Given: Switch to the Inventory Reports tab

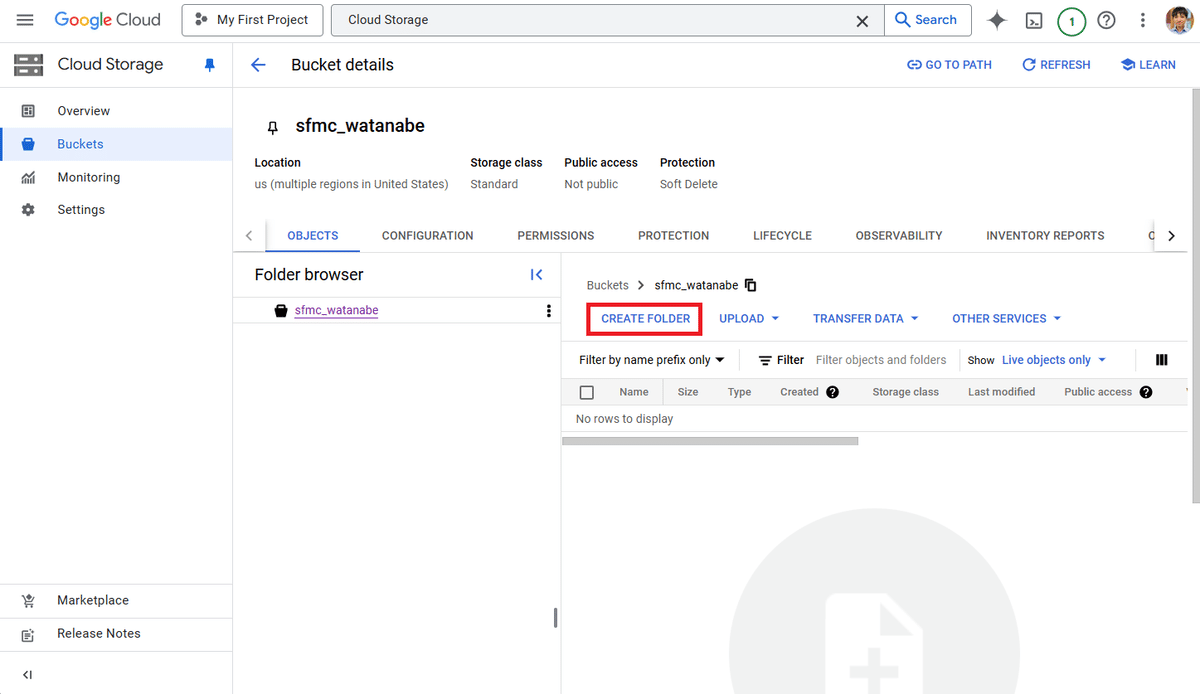Looking at the screenshot, I should [1045, 236].
